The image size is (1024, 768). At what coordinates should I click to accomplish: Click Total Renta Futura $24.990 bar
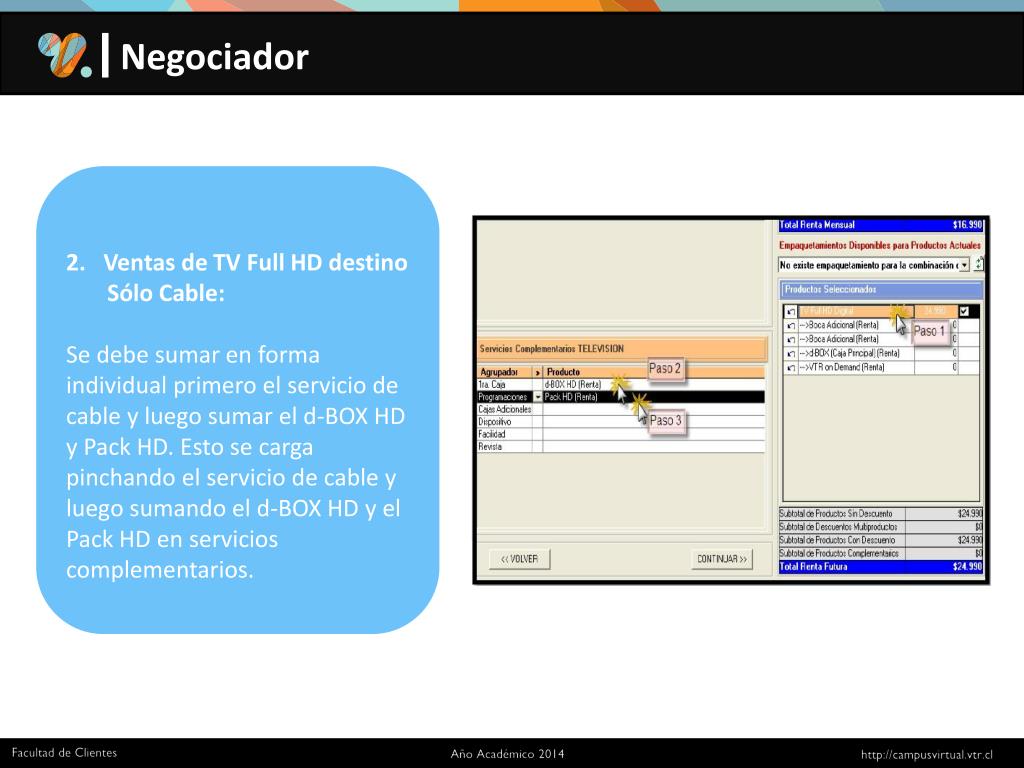880,567
